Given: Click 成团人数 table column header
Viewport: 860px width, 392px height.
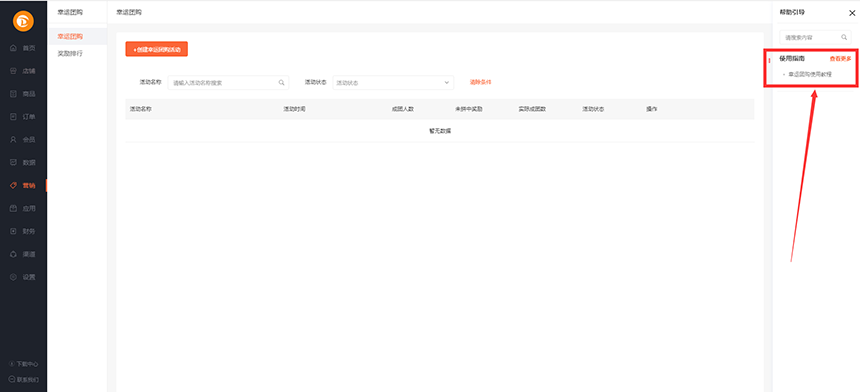Looking at the screenshot, I should [x=403, y=109].
